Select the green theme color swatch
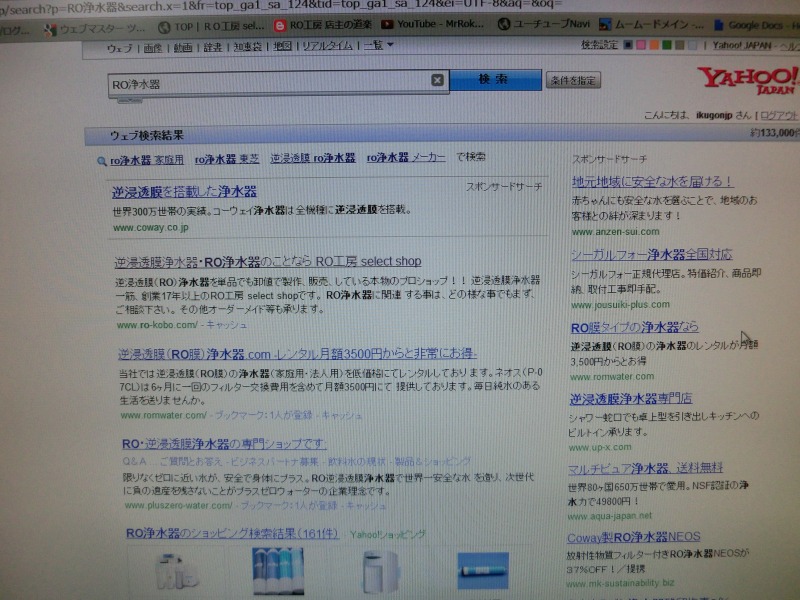 (666, 45)
